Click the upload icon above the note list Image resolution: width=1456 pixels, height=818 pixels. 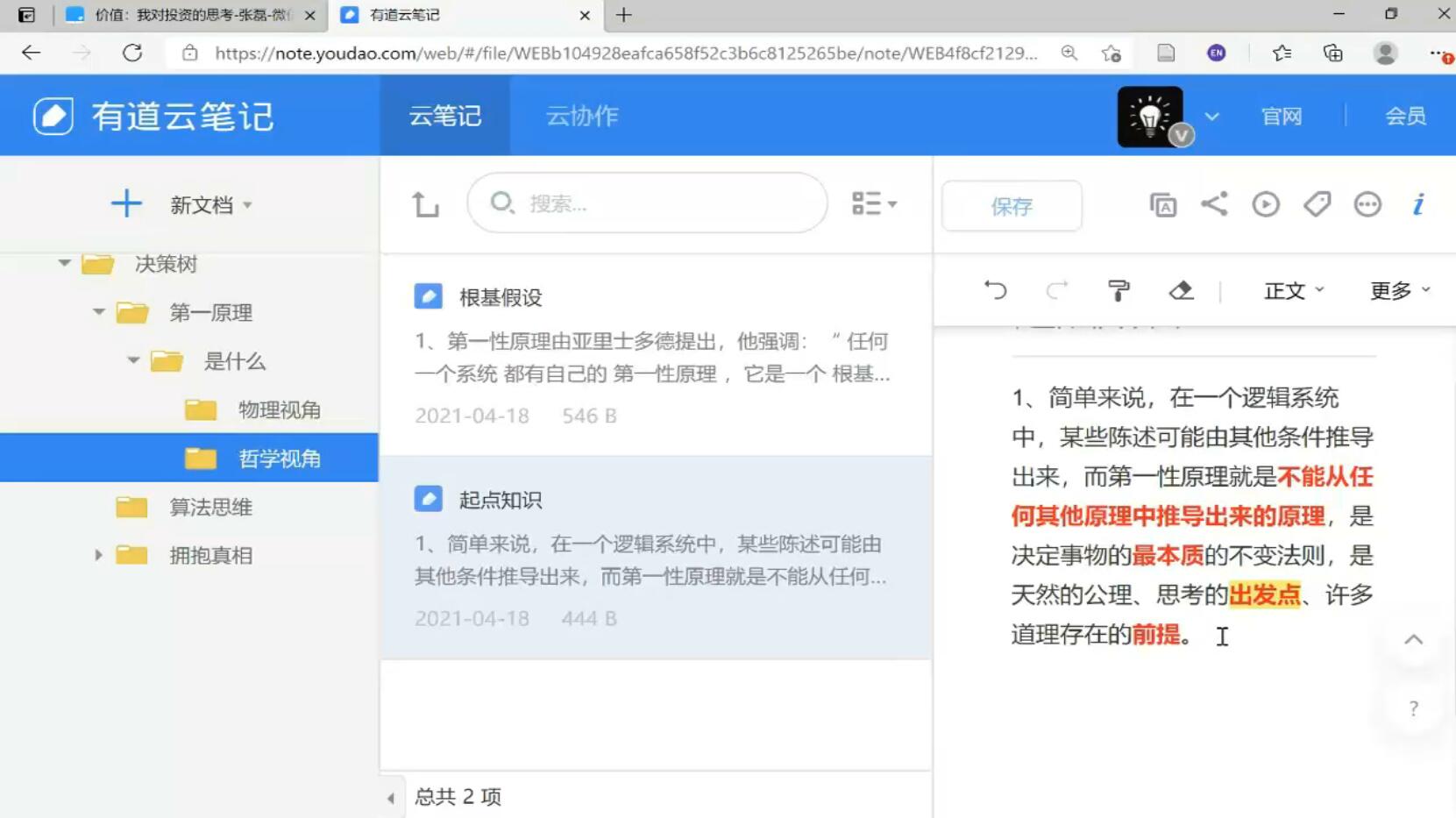tap(425, 203)
